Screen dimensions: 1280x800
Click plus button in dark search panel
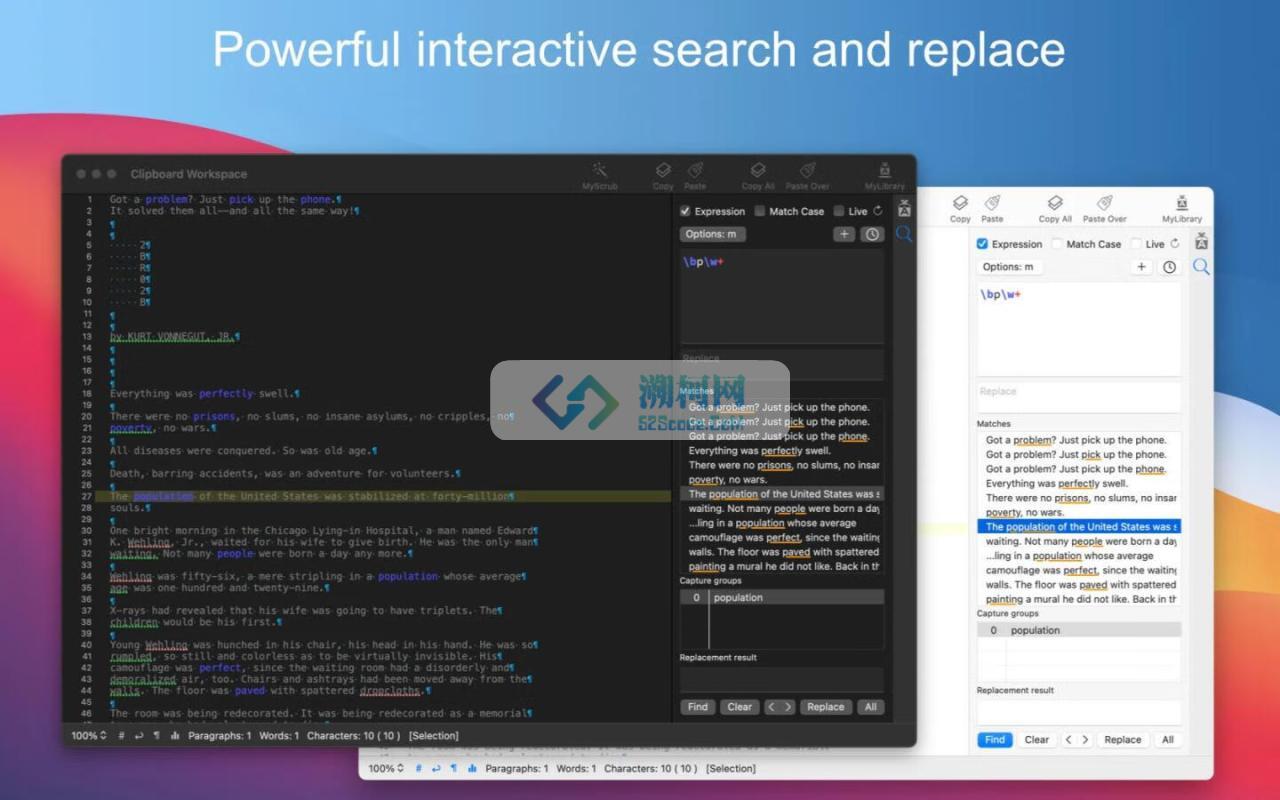pyautogui.click(x=845, y=234)
